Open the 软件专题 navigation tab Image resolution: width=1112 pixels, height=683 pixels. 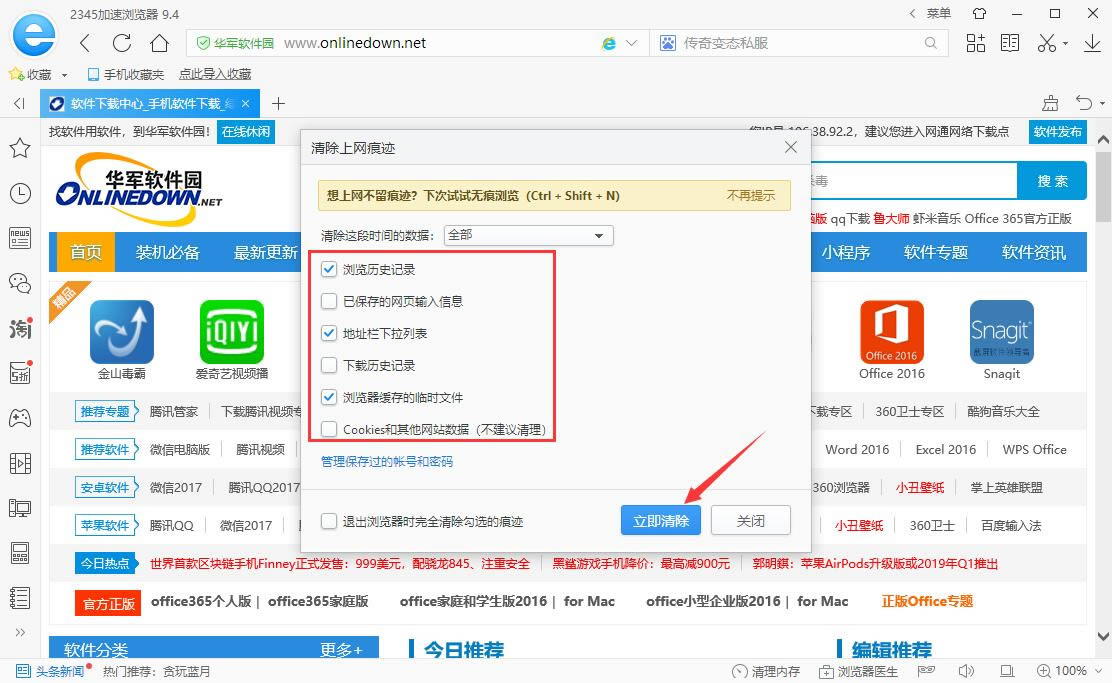935,252
